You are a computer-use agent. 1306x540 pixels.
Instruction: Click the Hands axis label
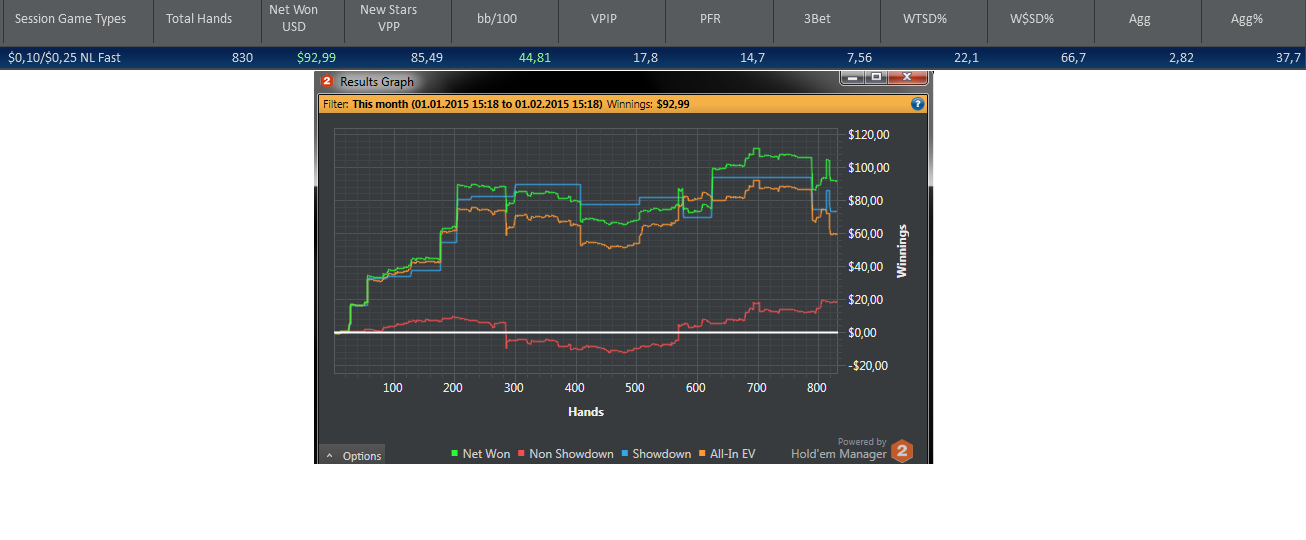point(586,411)
